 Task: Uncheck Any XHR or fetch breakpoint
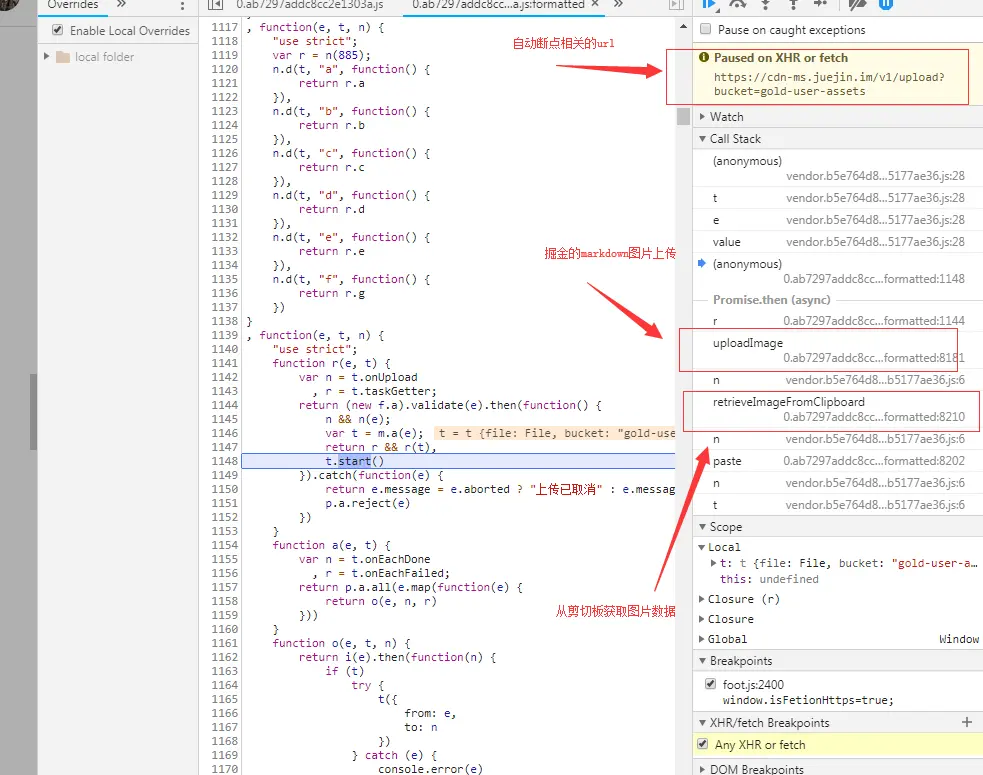pos(703,744)
